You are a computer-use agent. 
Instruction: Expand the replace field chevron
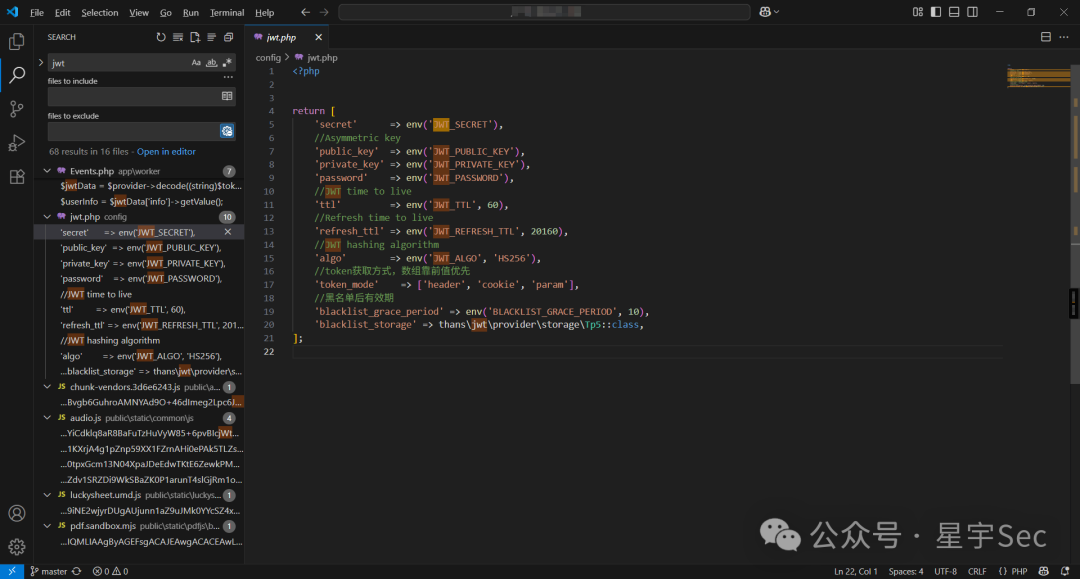[x=41, y=63]
